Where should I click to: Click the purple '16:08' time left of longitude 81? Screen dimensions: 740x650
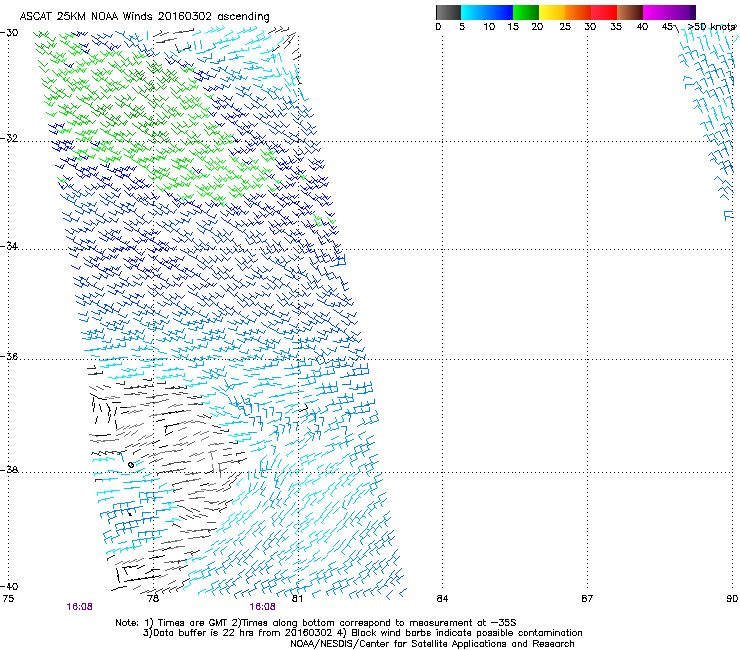click(x=262, y=607)
